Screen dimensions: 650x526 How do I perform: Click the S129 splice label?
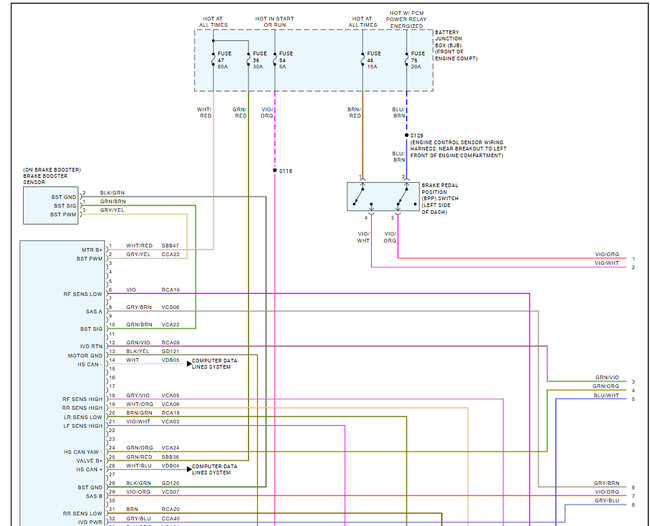point(417,136)
